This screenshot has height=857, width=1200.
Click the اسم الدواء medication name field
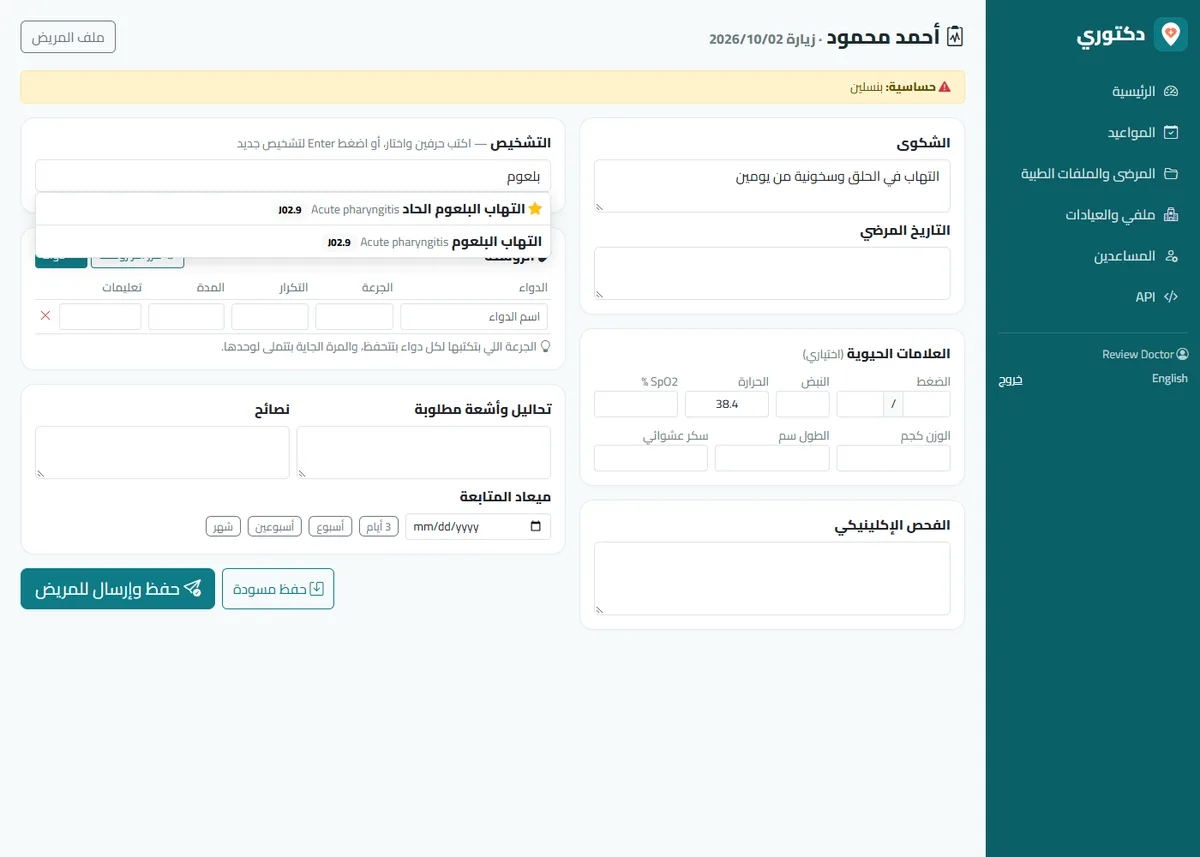(x=474, y=317)
